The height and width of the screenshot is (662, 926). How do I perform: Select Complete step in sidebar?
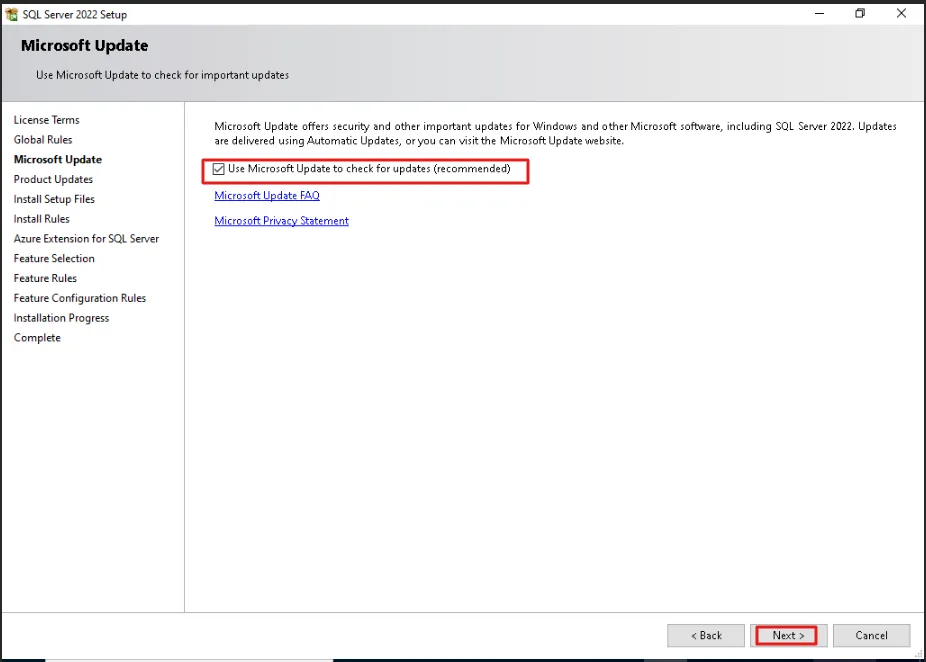(x=37, y=338)
